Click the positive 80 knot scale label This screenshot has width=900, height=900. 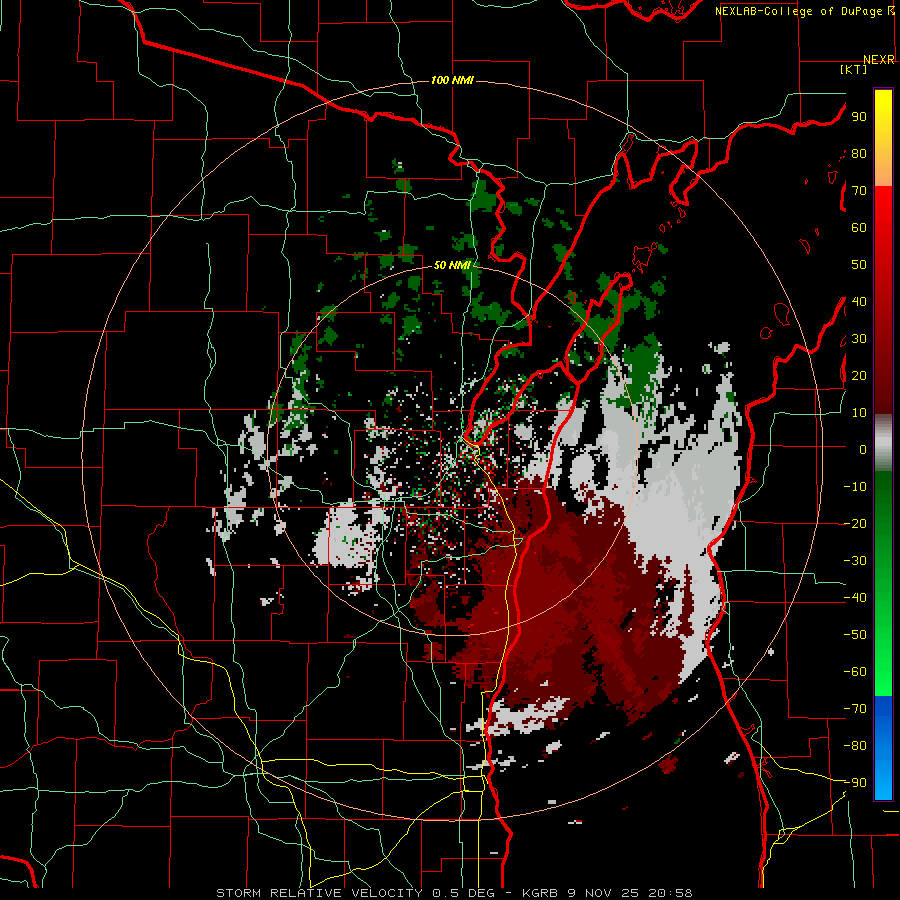pos(859,154)
